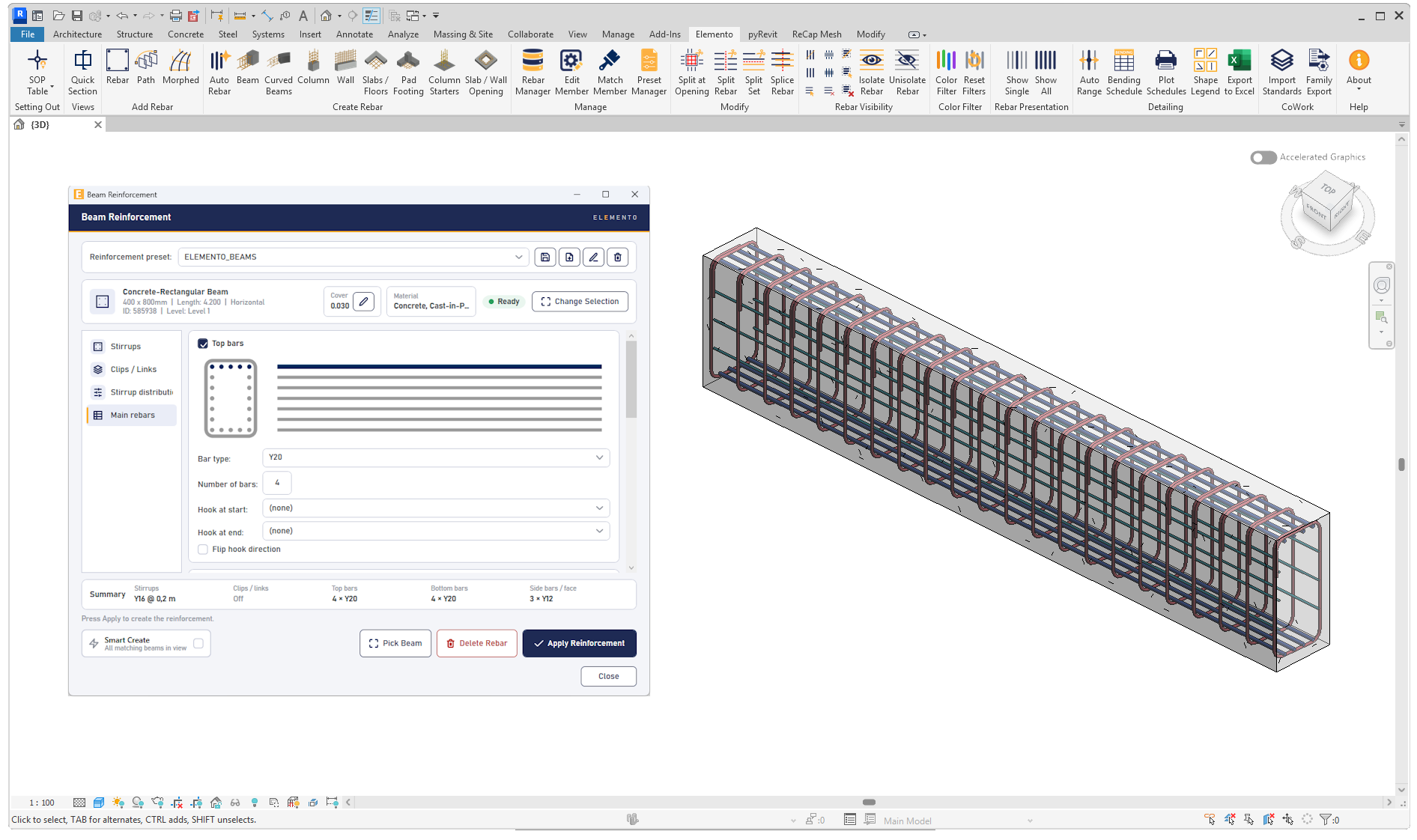Edit the cover value pencil icon
This screenshot has width=1417, height=840.
pos(363,301)
